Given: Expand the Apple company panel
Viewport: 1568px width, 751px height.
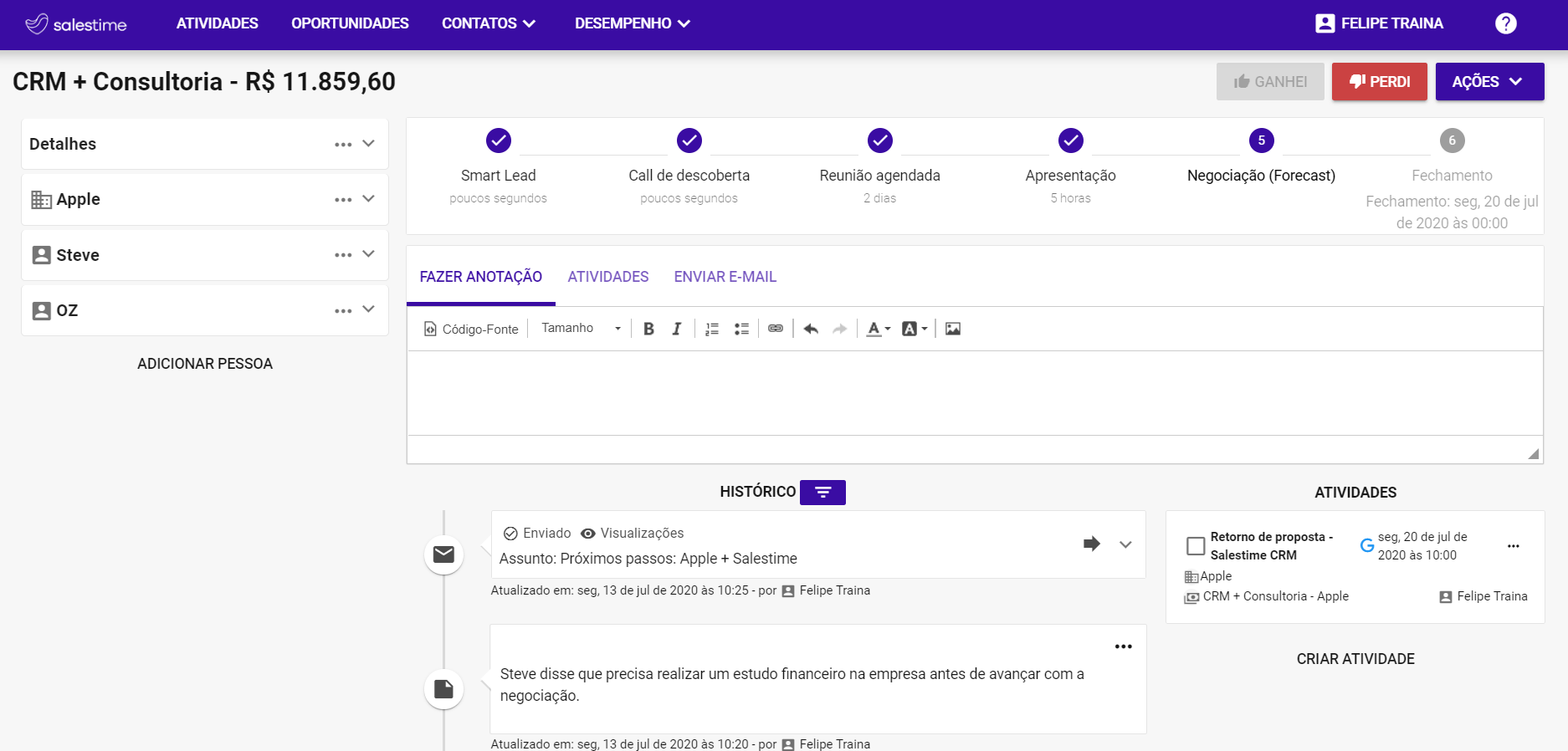Looking at the screenshot, I should (368, 199).
